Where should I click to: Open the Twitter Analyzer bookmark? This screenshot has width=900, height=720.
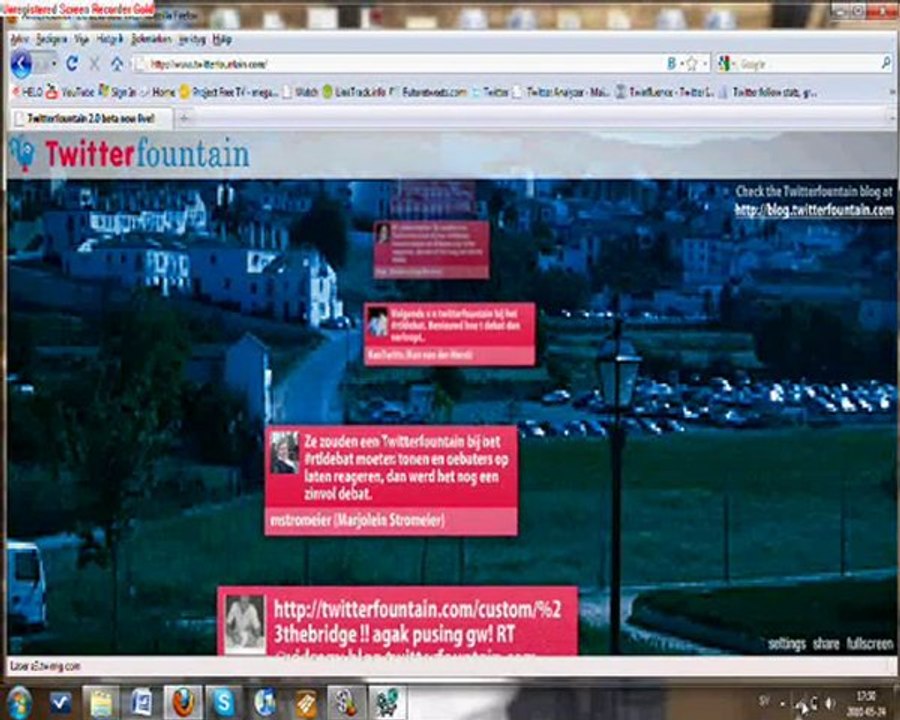[x=561, y=92]
